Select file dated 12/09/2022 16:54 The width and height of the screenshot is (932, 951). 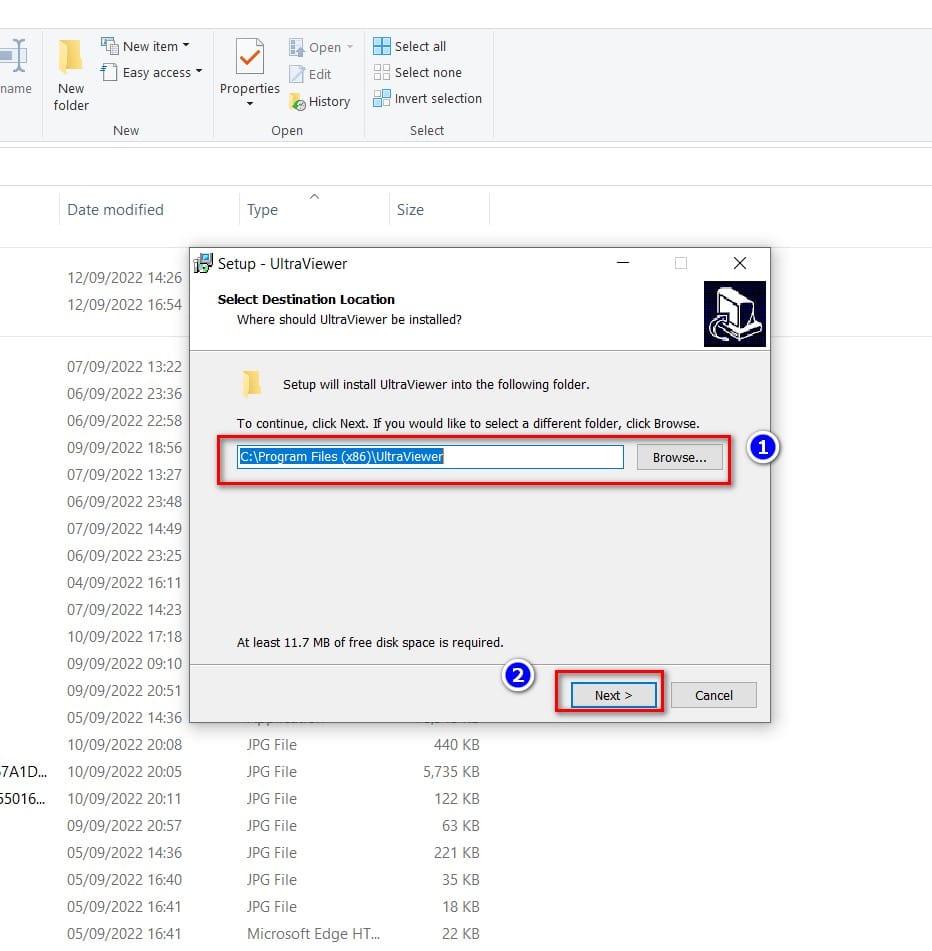tap(124, 304)
